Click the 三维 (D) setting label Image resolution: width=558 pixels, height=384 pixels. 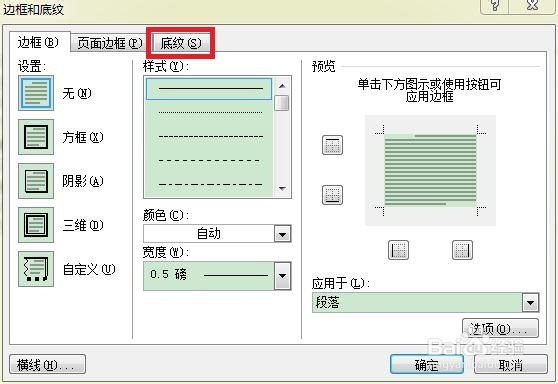(83, 225)
